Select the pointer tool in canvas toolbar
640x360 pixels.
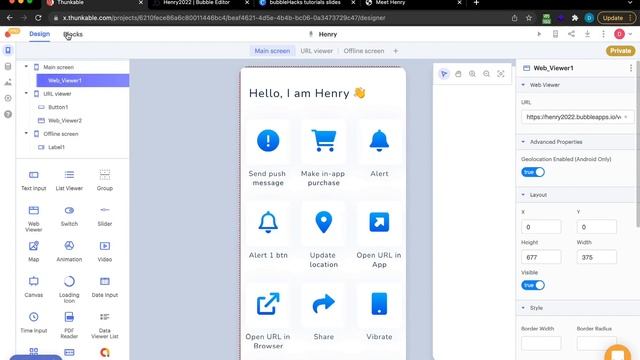click(x=444, y=74)
